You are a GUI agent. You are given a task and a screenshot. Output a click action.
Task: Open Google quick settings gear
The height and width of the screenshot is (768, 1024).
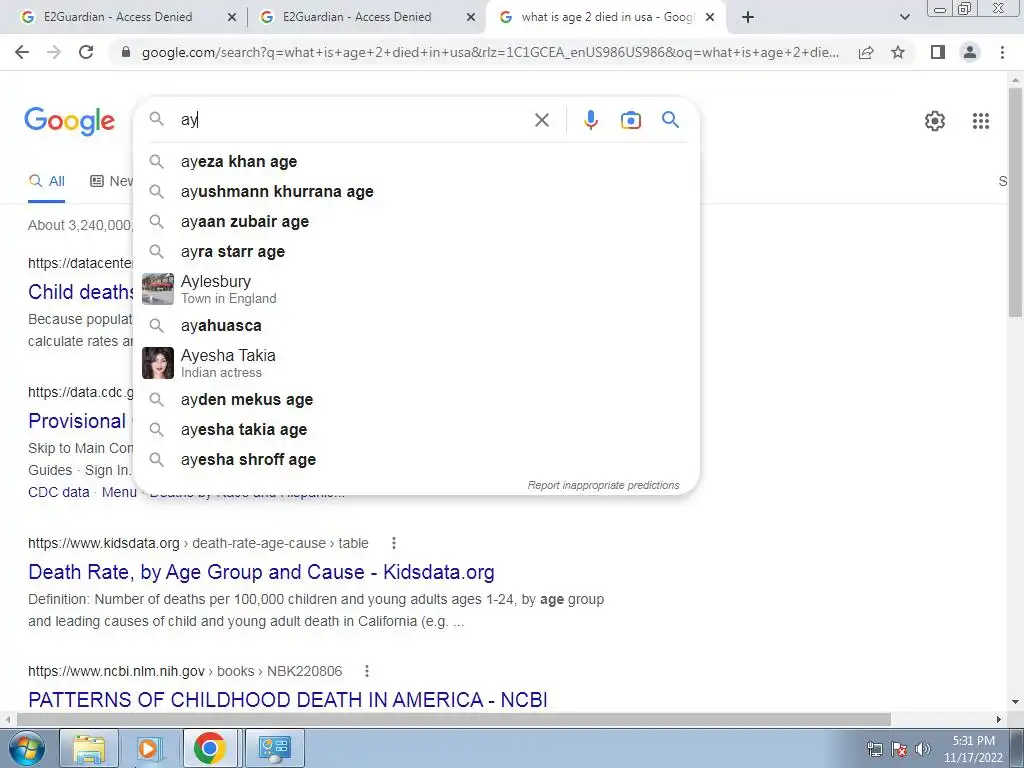[x=935, y=121]
